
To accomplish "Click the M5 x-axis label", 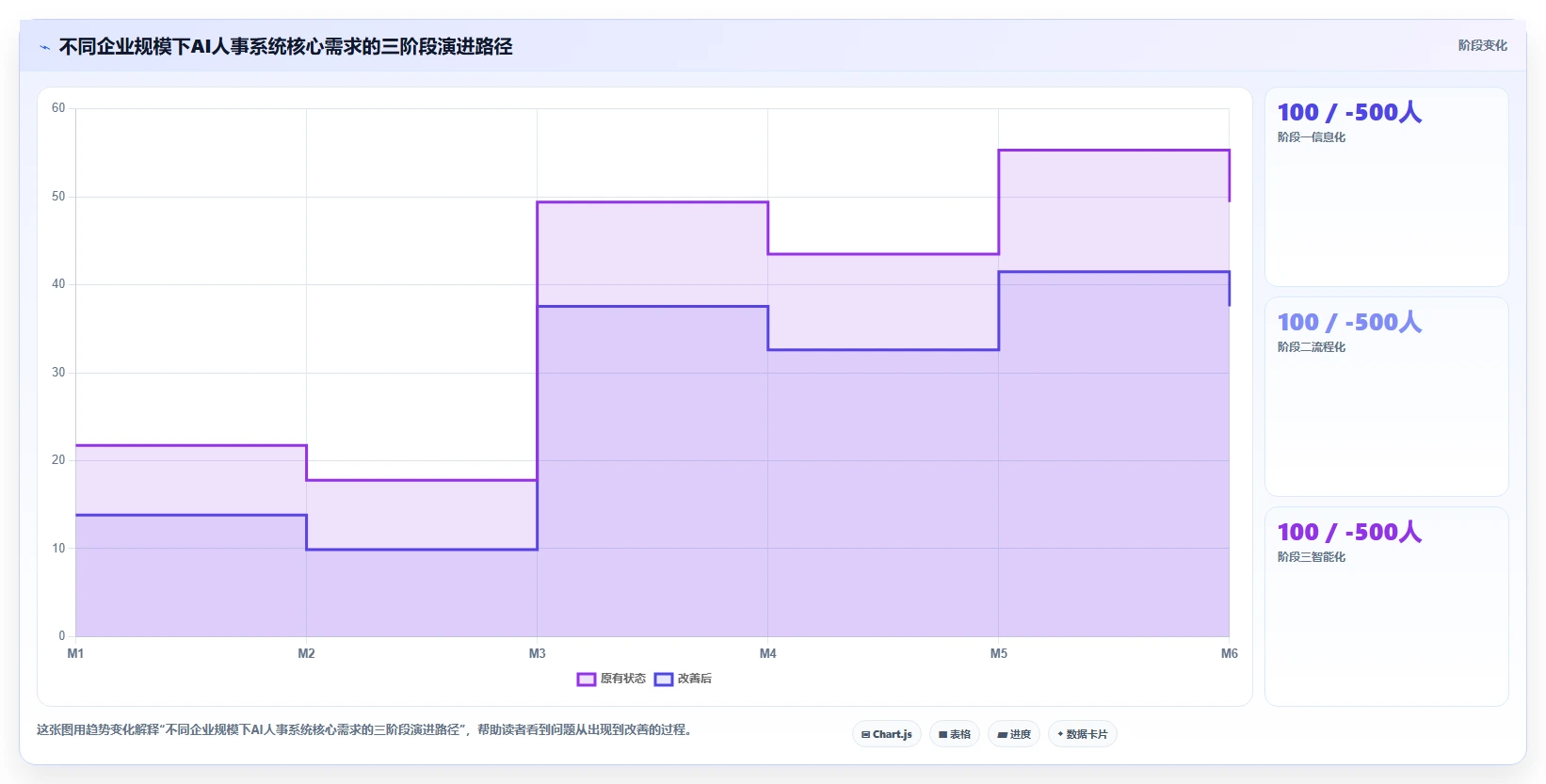I will pyautogui.click(x=999, y=653).
